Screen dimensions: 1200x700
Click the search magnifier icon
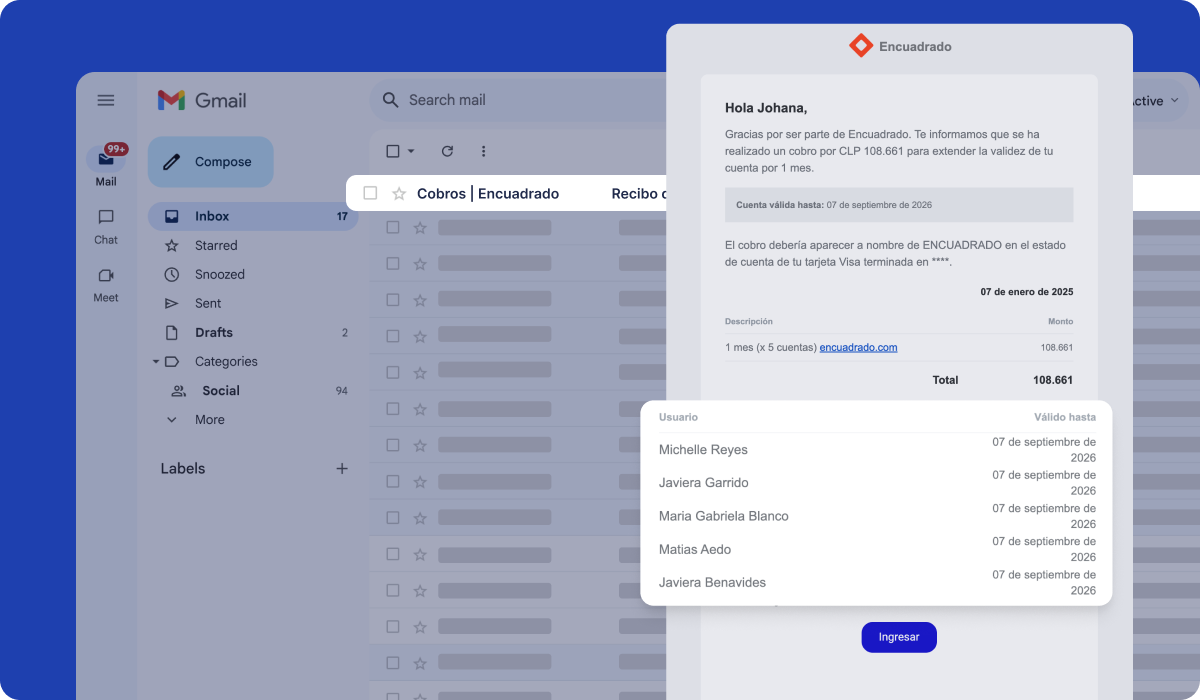pyautogui.click(x=391, y=100)
